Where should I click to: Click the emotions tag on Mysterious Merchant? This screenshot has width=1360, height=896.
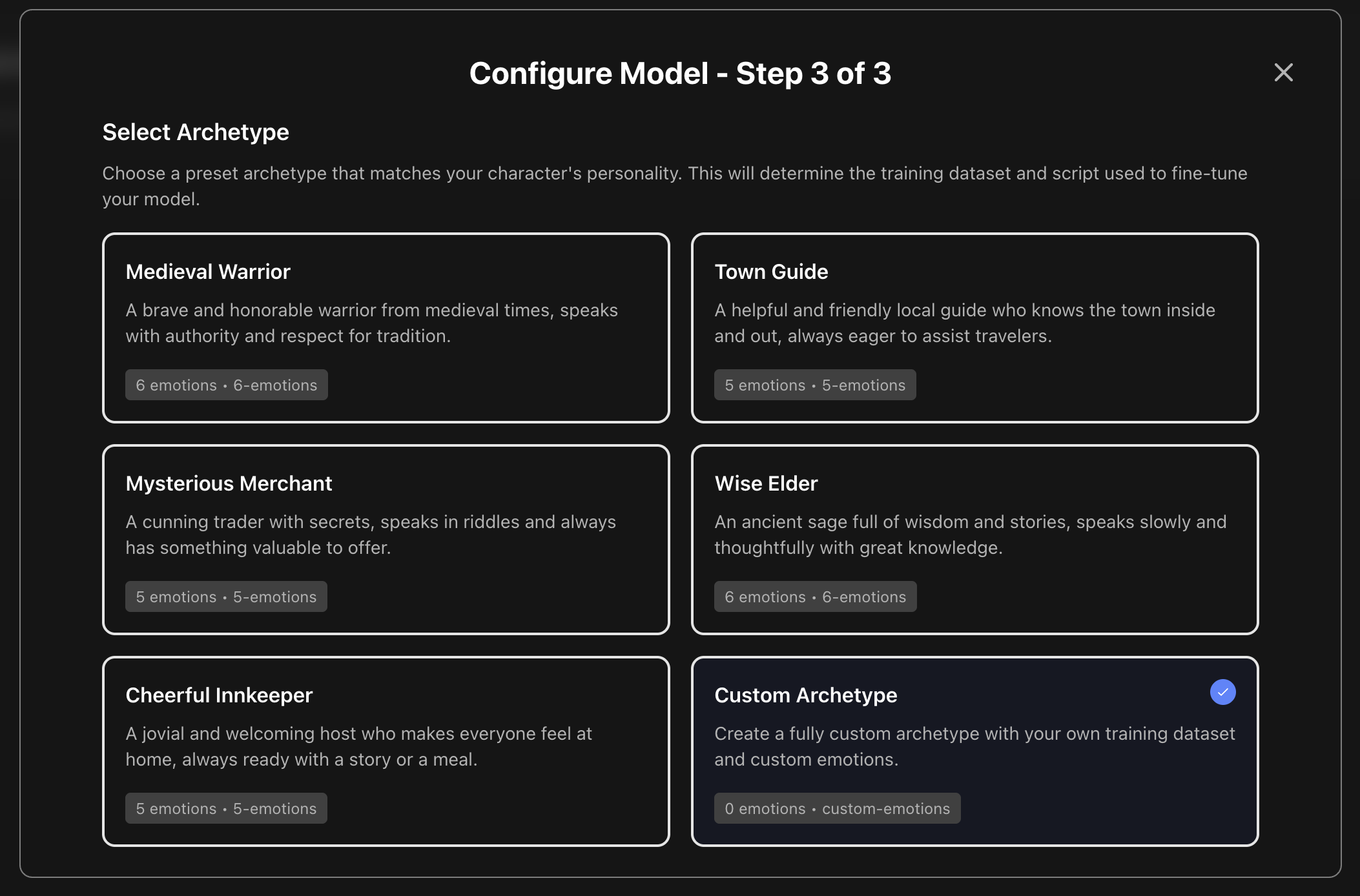coord(226,596)
